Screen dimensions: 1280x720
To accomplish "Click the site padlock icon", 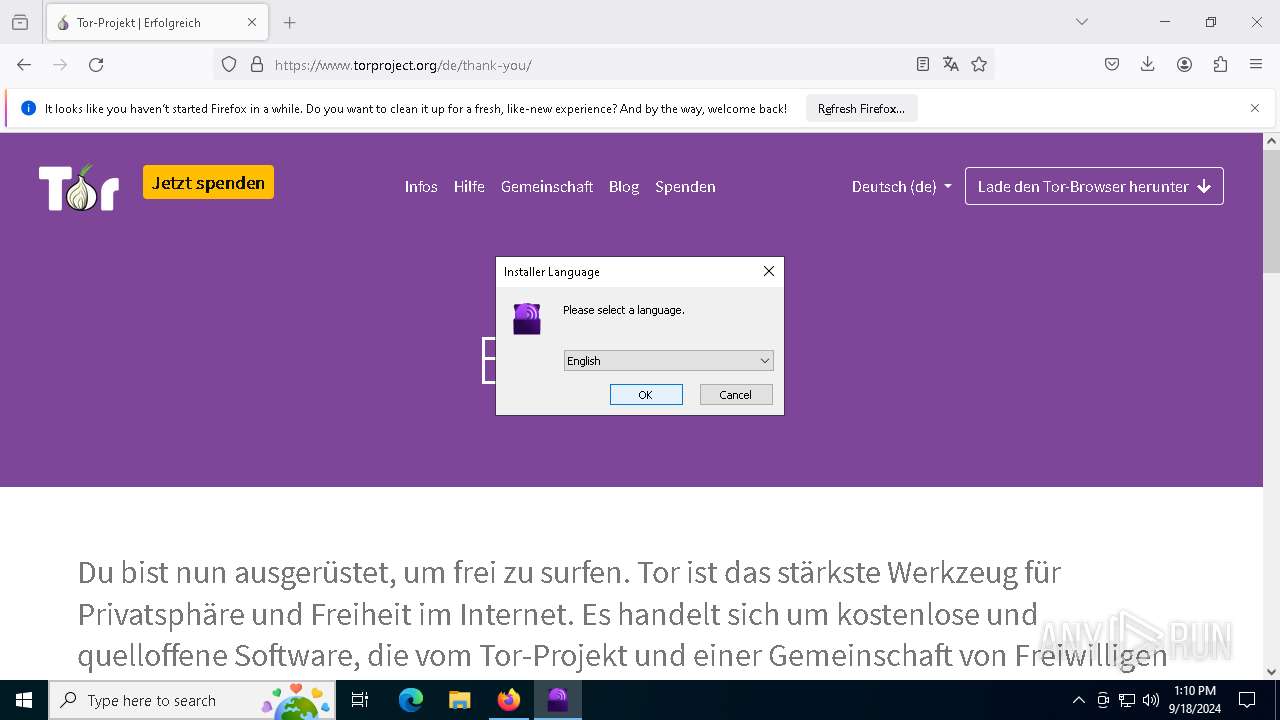I will point(257,65).
